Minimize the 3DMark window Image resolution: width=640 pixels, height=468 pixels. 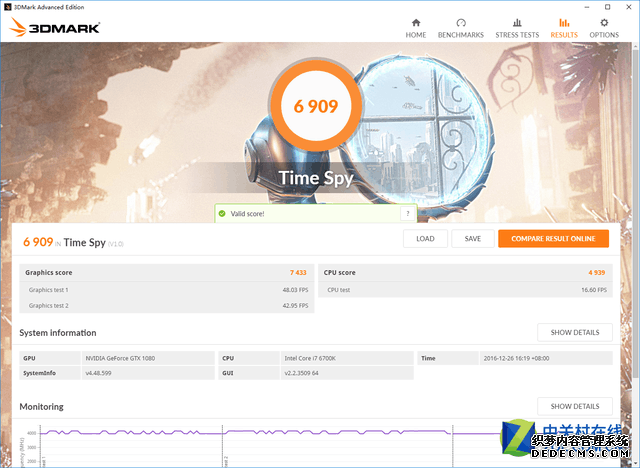tap(587, 7)
